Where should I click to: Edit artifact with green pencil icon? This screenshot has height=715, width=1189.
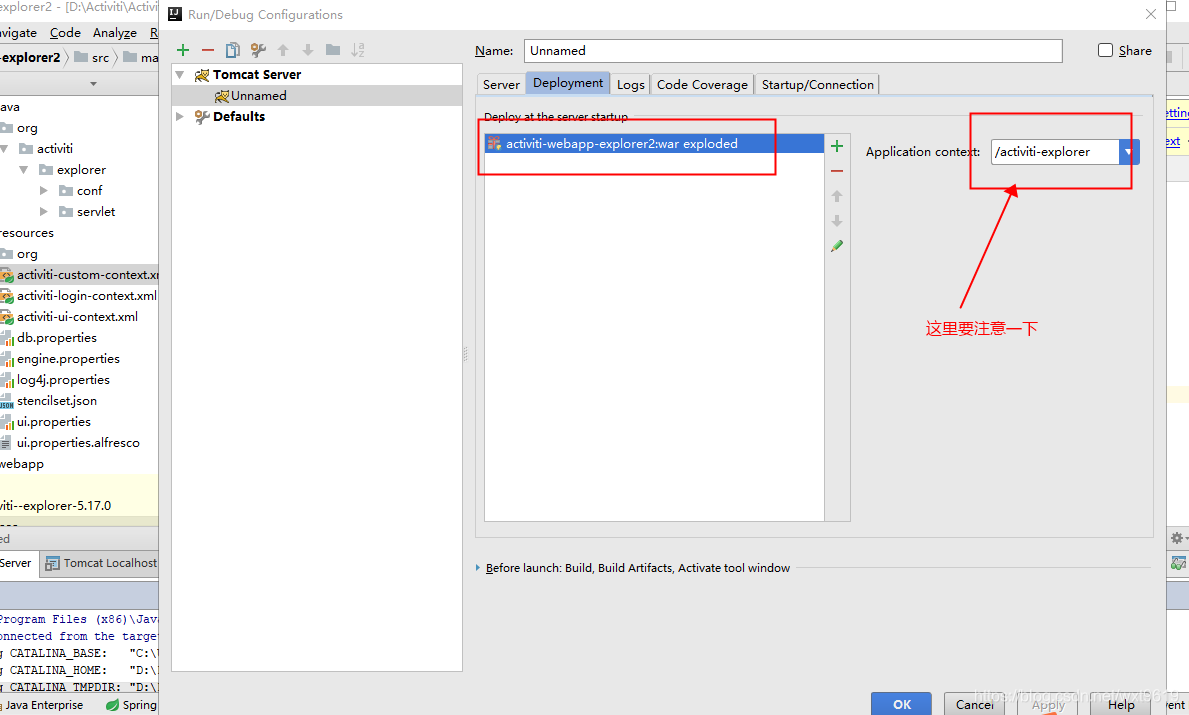pyautogui.click(x=837, y=246)
